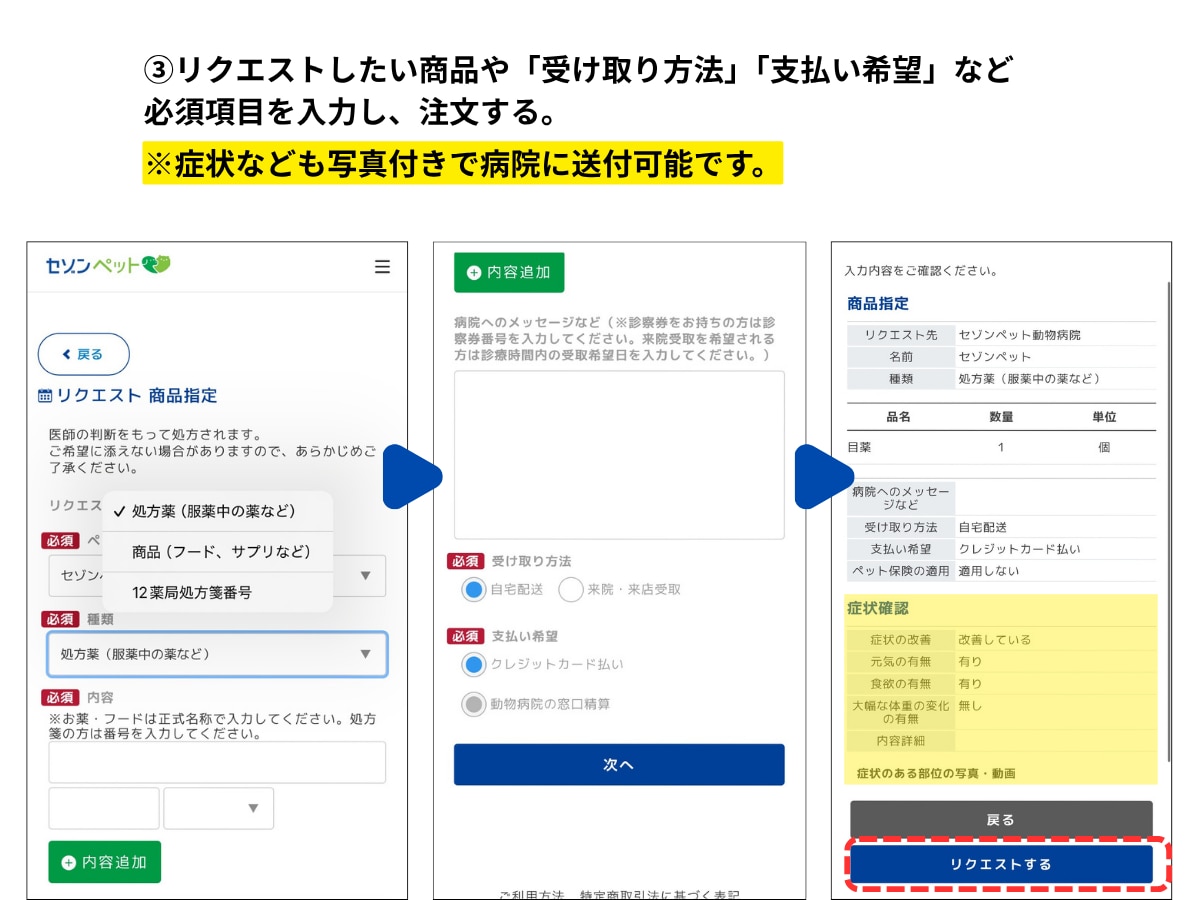Viewport: 1200px width, 900px height.
Task: Click the 病院へのメッセージ text area
Action: [619, 455]
